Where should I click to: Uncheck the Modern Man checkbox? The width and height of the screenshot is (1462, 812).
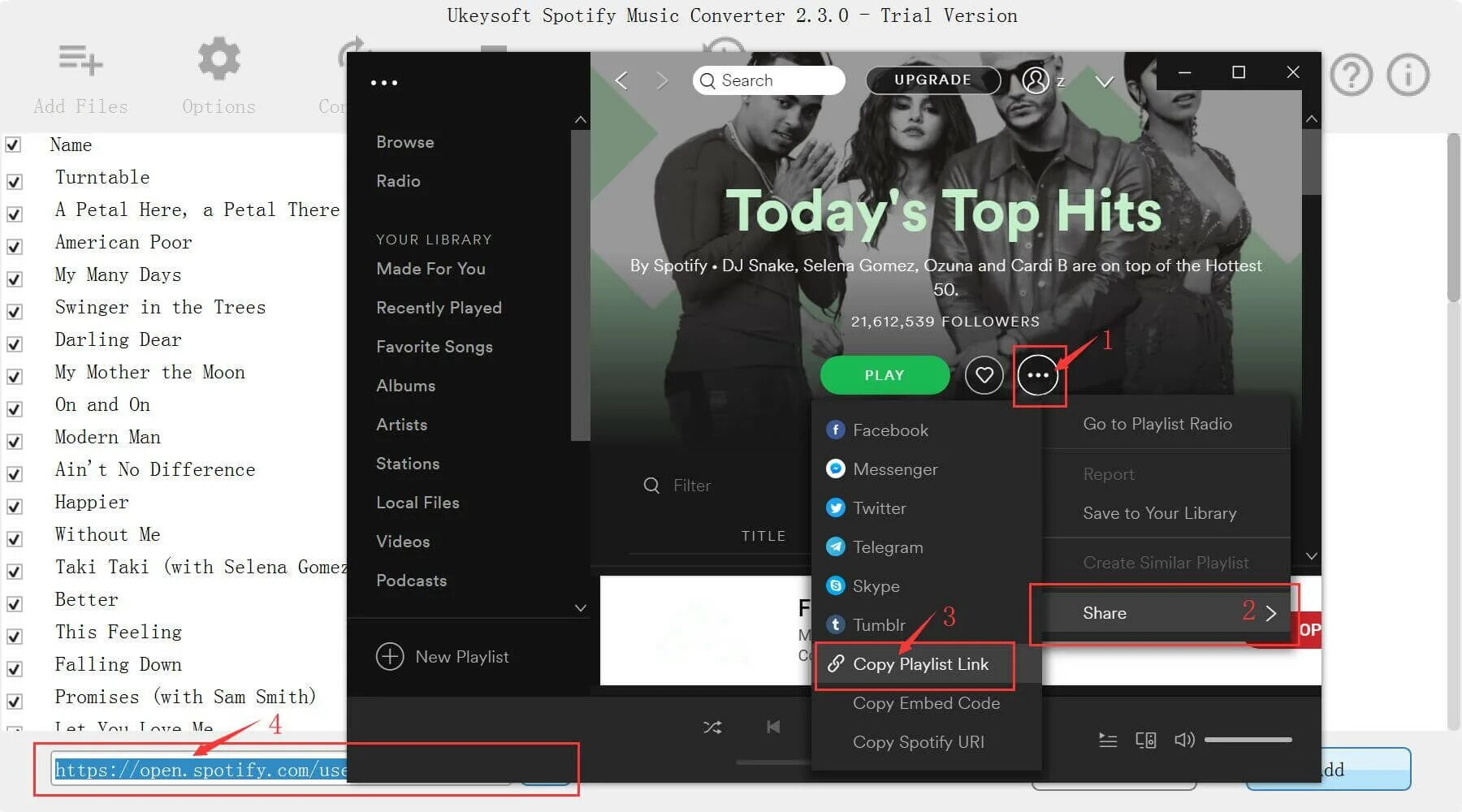pos(14,442)
